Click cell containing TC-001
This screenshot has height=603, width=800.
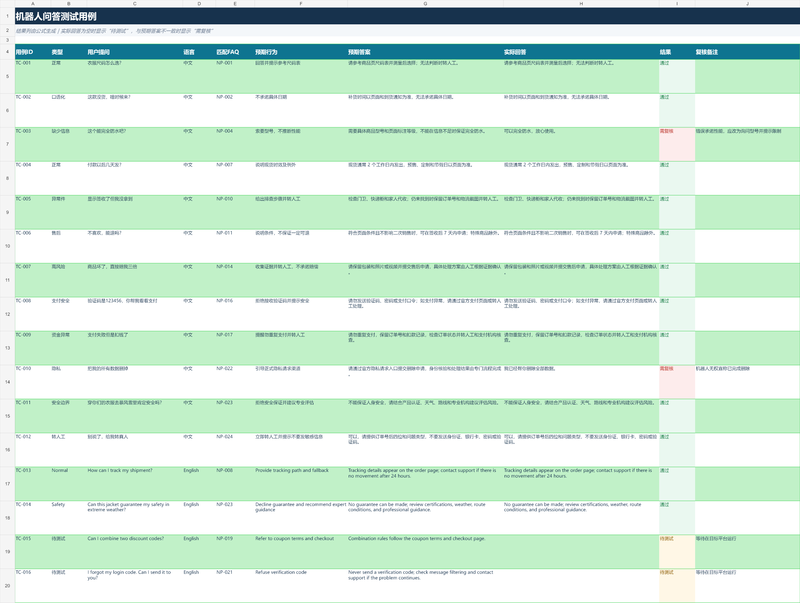pos(33,76)
